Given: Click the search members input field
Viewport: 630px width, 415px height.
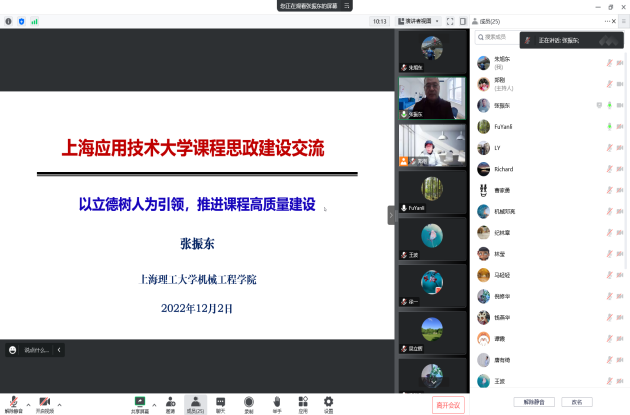Looking at the screenshot, I should pyautogui.click(x=497, y=37).
